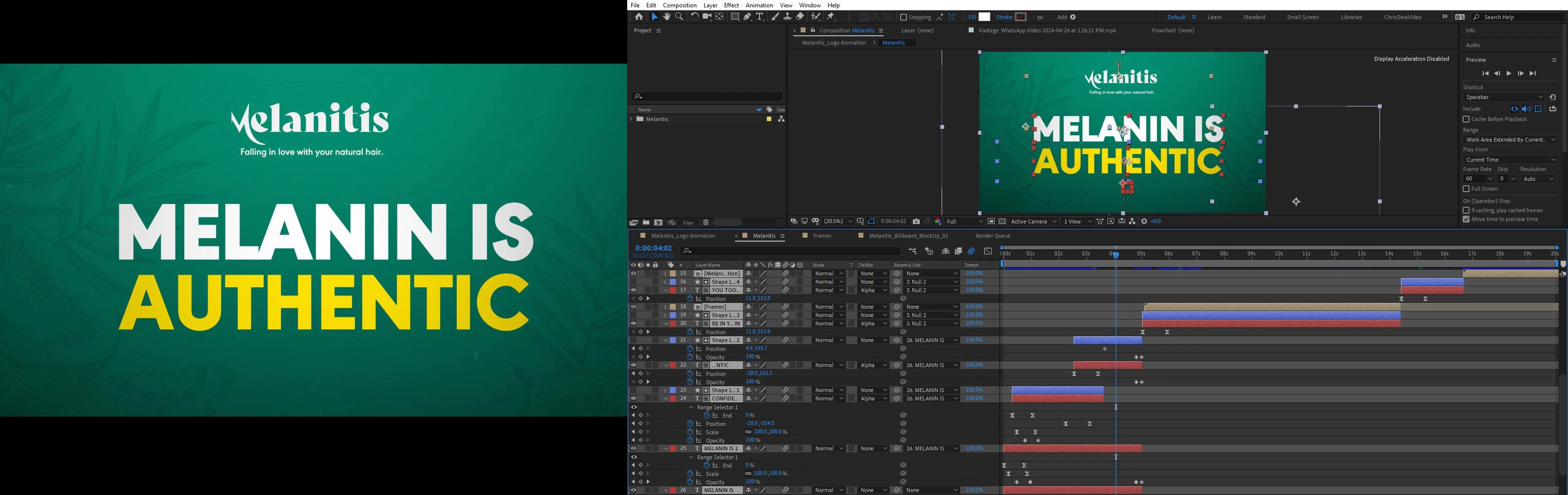Click the current time 0:00:04:02 in timeline
1568x495 pixels.
point(653,248)
